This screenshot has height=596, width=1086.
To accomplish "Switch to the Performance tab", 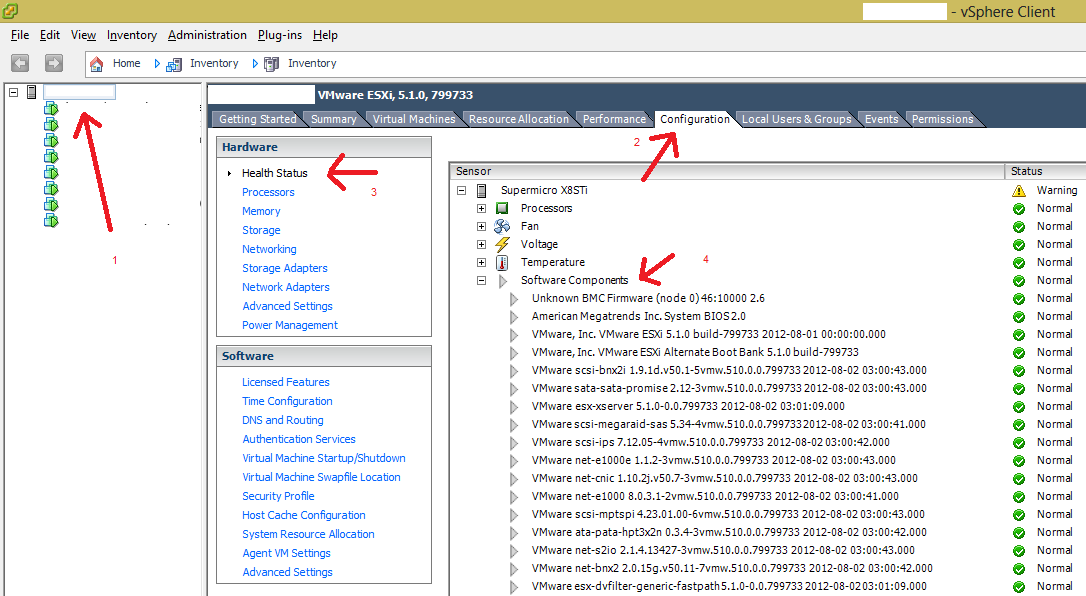I will click(x=614, y=119).
